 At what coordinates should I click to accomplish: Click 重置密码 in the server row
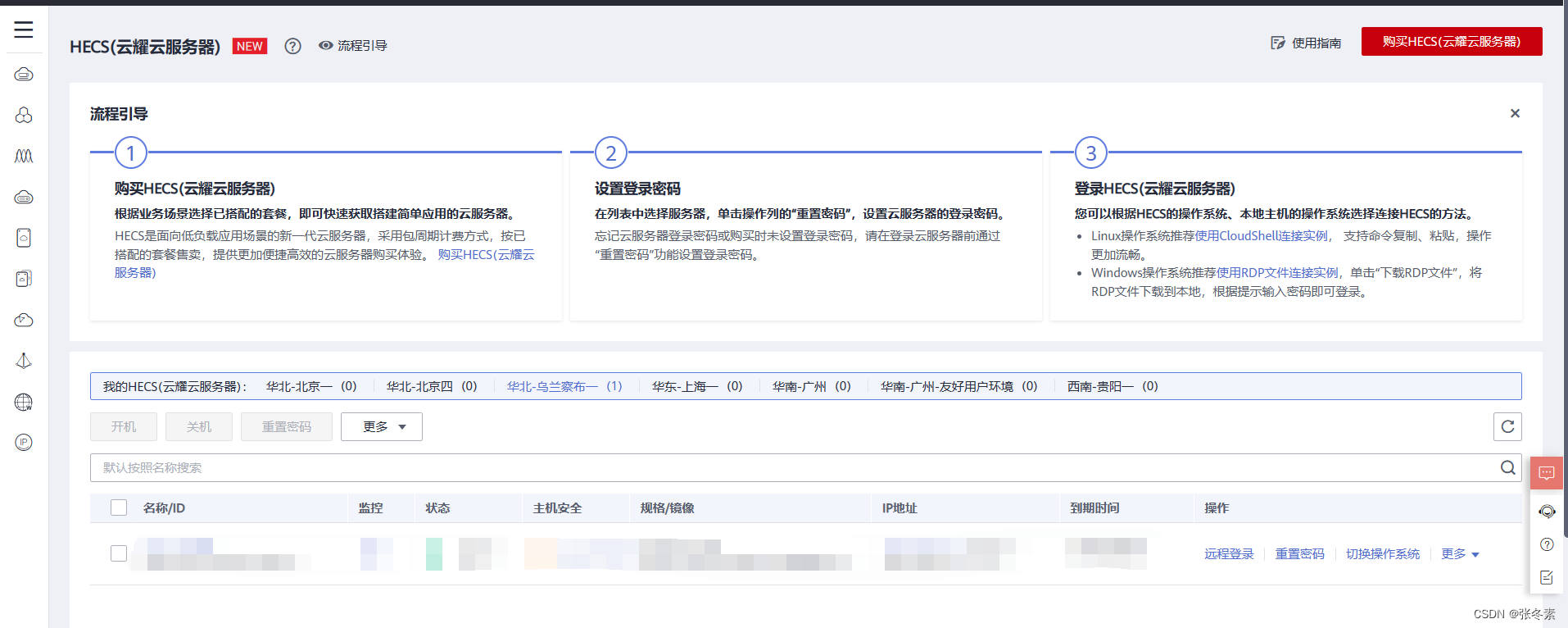click(1299, 554)
